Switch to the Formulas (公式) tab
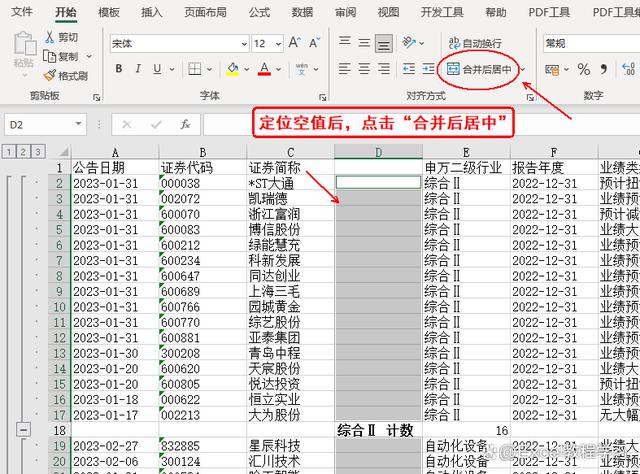Screen dimensions: 640x474 point(260,12)
